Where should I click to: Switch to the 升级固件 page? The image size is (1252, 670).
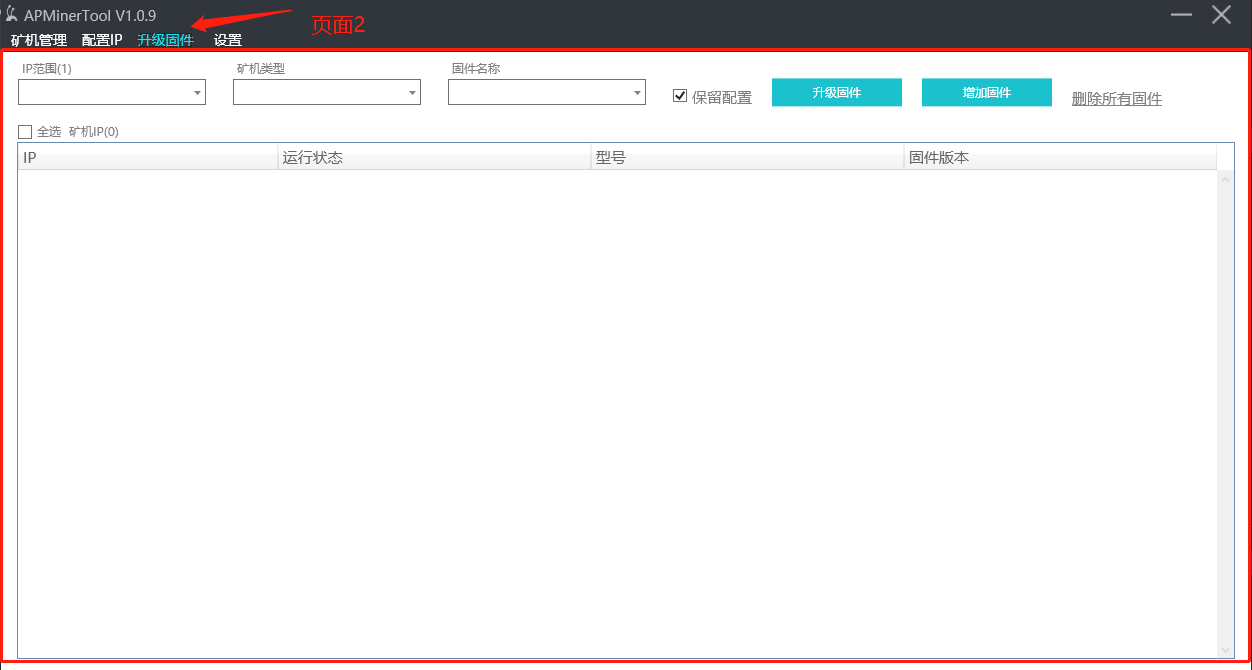[166, 40]
